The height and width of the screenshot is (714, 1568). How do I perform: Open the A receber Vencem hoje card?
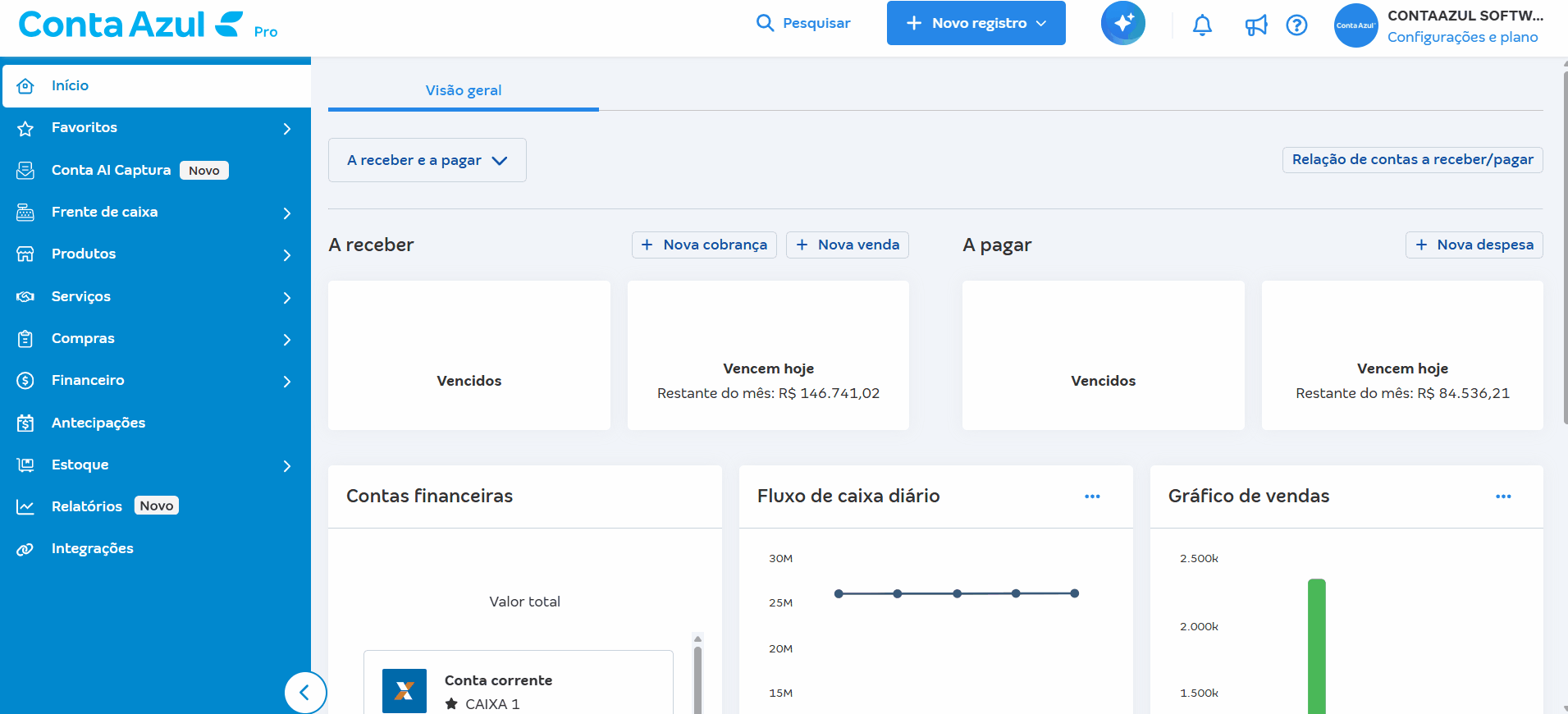(768, 355)
